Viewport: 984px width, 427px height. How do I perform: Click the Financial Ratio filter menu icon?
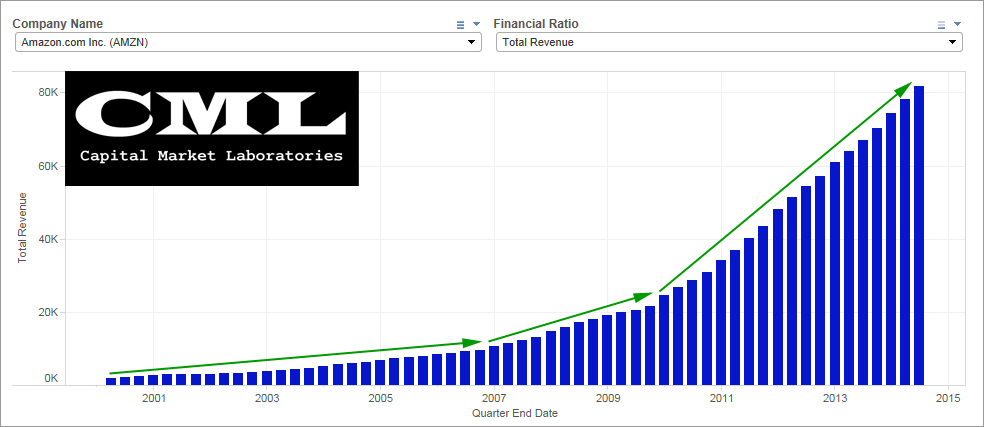tap(941, 24)
